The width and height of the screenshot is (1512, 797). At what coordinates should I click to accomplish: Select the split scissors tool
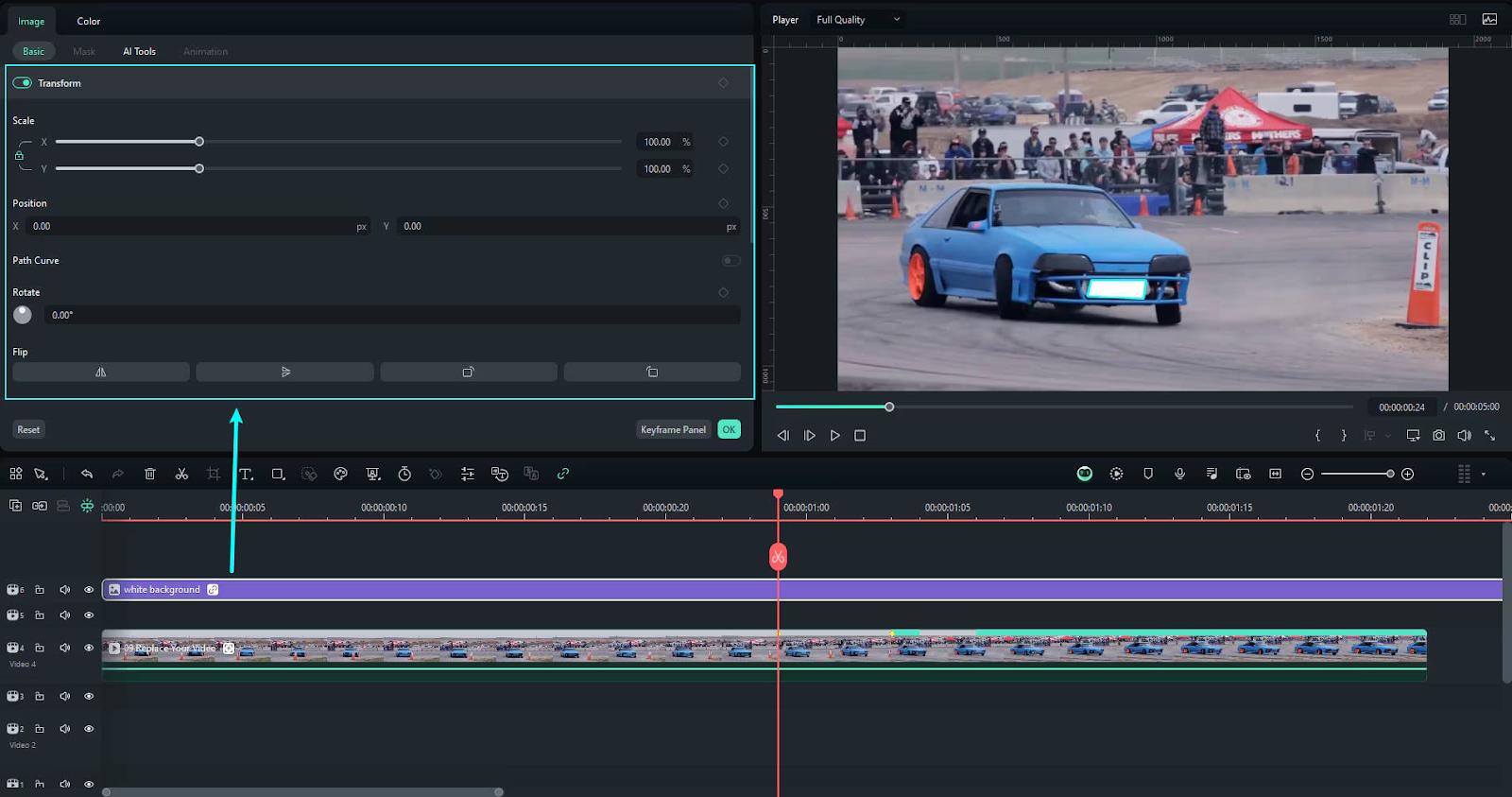181,474
